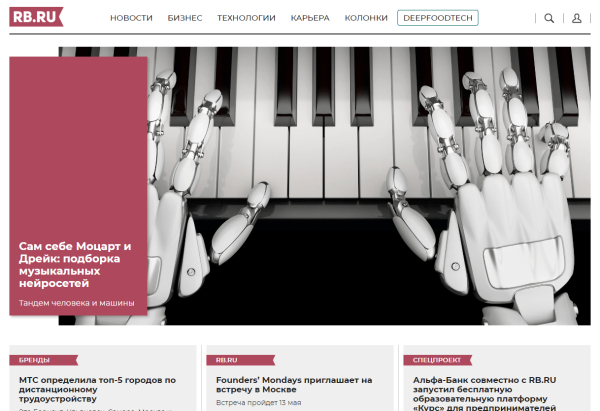
Task: Select Технологии in the top navigation
Action: (x=246, y=18)
